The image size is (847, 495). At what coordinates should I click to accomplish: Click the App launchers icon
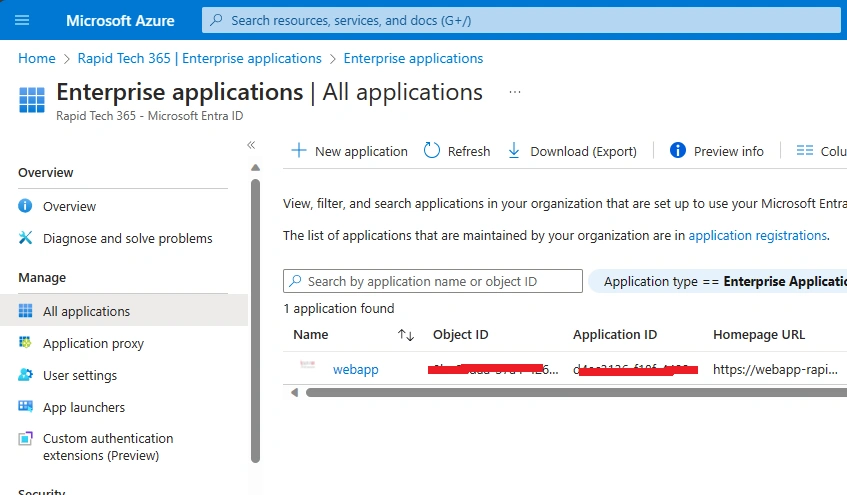[25, 406]
